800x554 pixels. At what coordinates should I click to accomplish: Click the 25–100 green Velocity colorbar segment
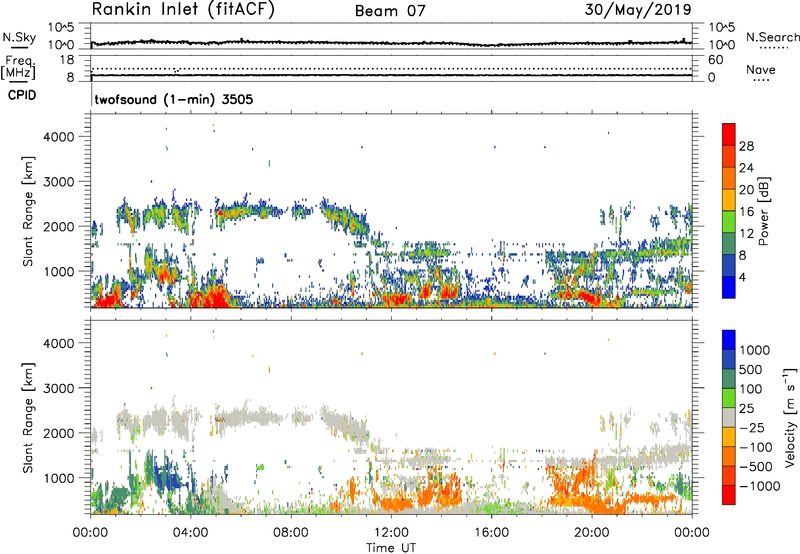click(729, 398)
